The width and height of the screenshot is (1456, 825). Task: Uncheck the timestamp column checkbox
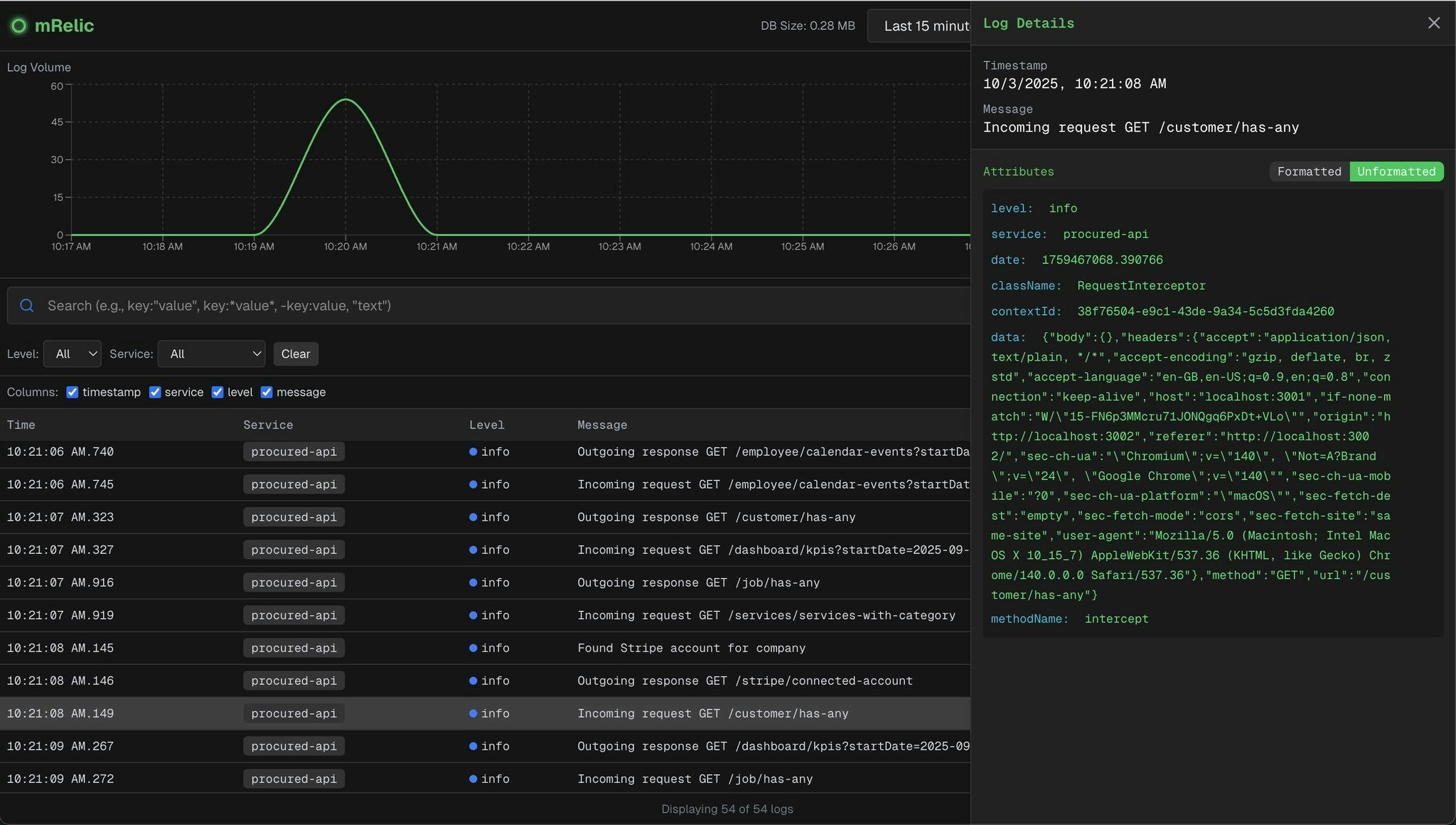pos(73,393)
